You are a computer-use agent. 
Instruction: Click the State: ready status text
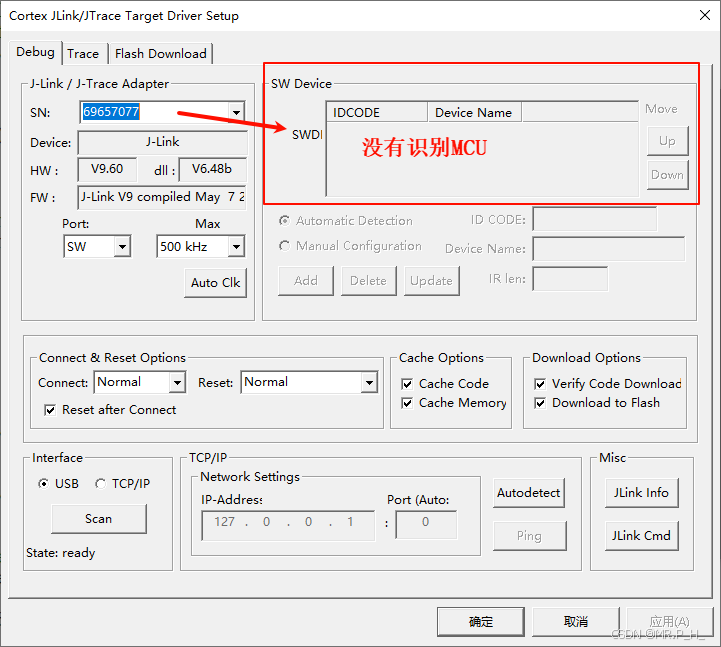click(61, 553)
